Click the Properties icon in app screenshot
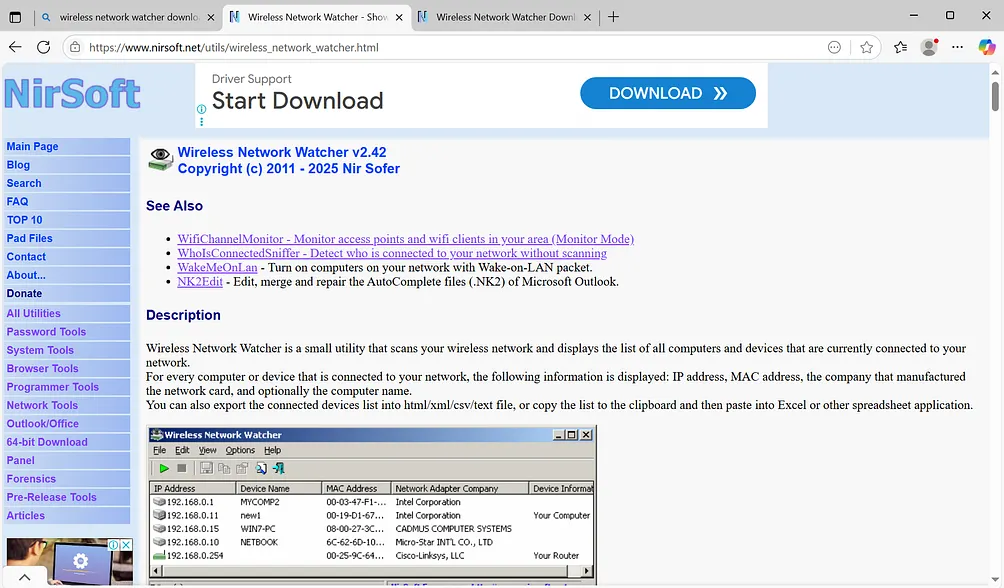This screenshot has width=1004, height=588. click(x=241, y=468)
